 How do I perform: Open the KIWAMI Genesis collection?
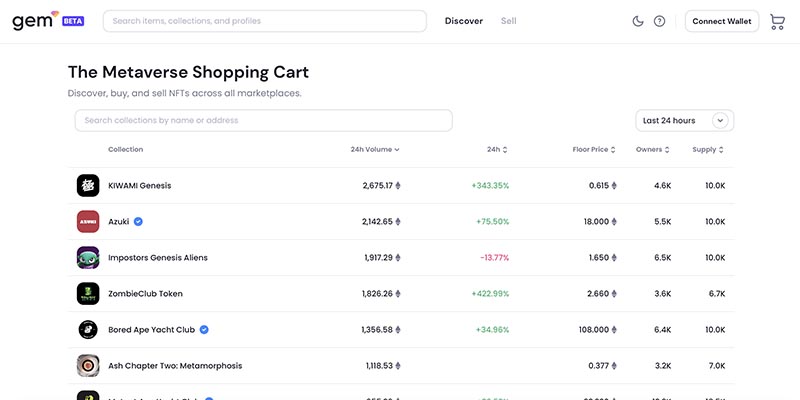point(140,186)
